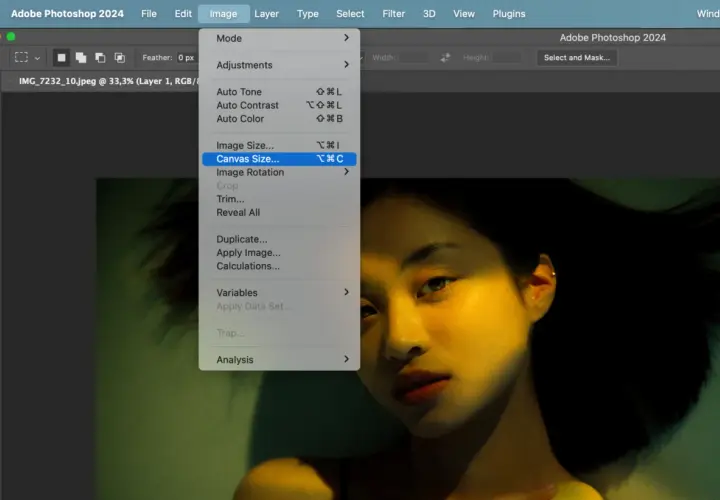Open the View menu
This screenshot has width=720, height=500.
point(464,14)
